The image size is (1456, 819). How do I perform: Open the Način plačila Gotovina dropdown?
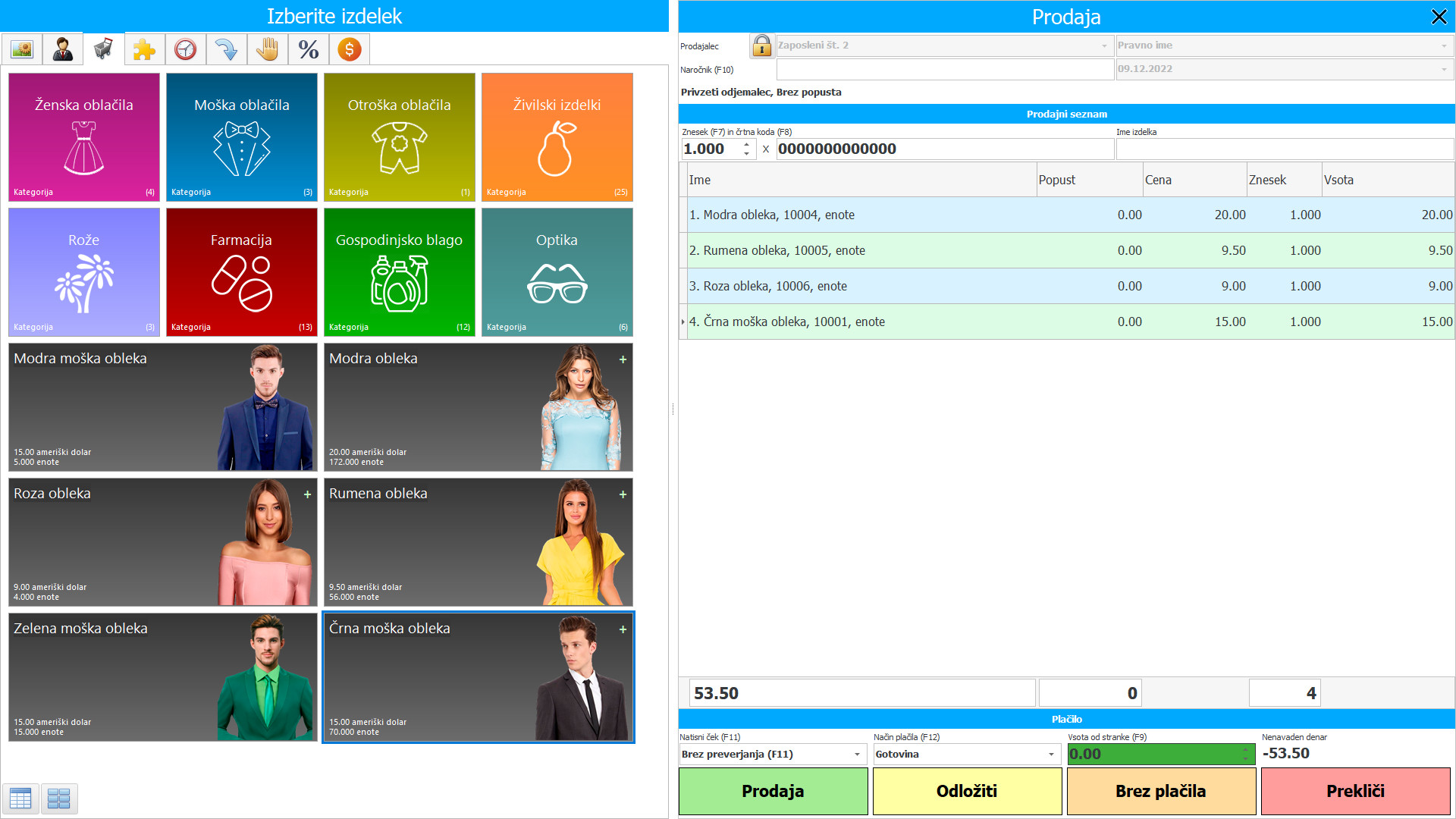click(x=1051, y=755)
